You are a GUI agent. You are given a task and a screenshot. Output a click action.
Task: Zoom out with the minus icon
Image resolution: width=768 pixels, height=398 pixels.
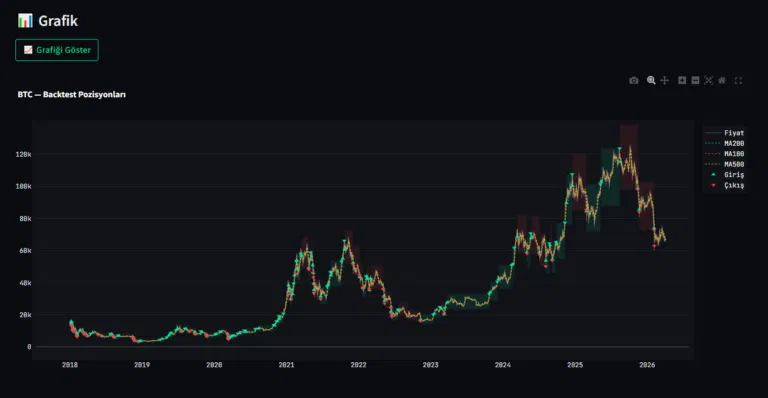tap(695, 80)
